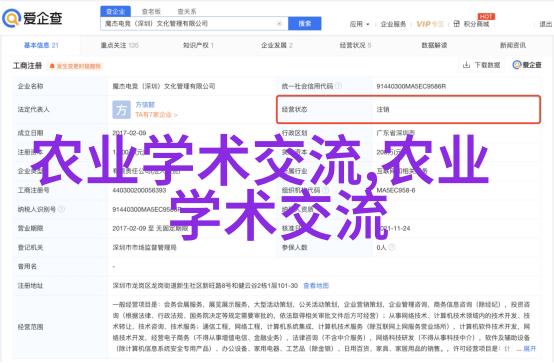Open TA有7家企业 link
This screenshot has height=363, width=554.
point(156,115)
